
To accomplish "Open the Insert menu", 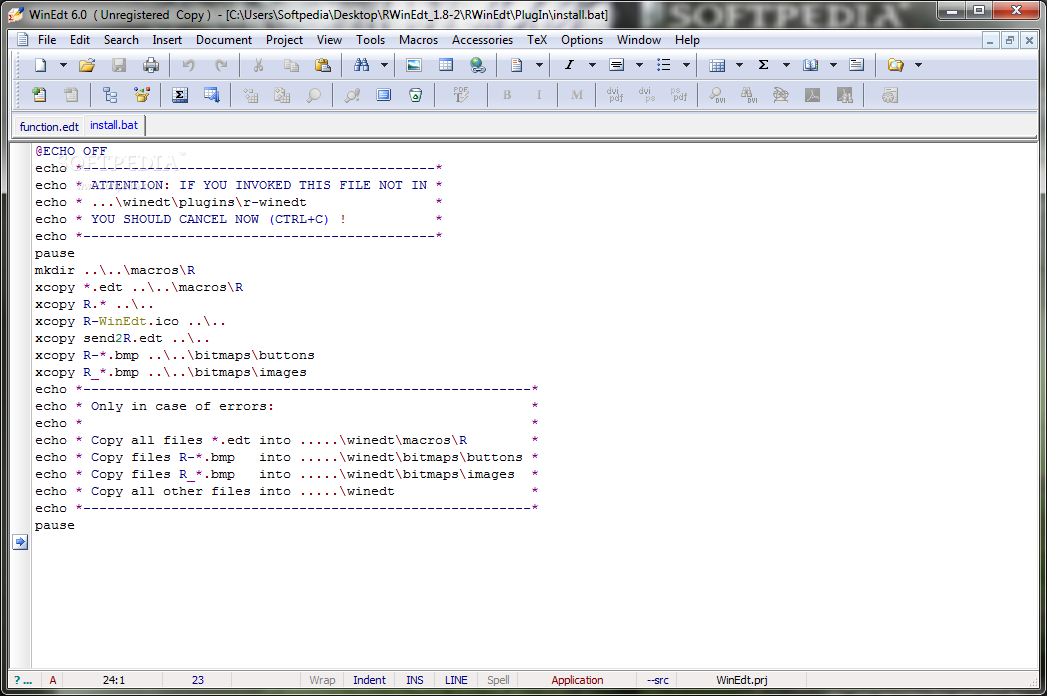I will click(167, 40).
